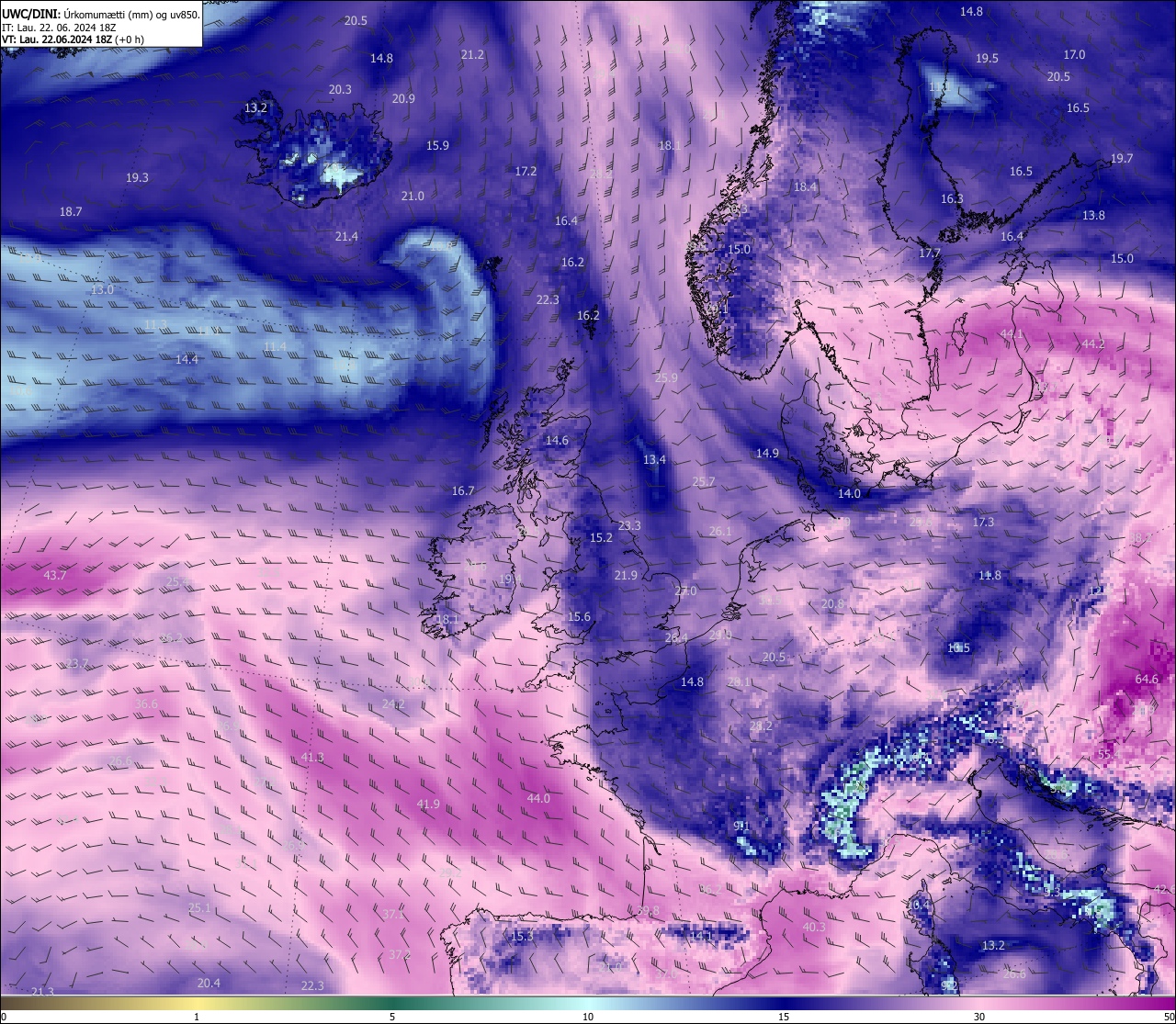
Task: Click the 19.3 value in the northwest
Action: pos(137,178)
